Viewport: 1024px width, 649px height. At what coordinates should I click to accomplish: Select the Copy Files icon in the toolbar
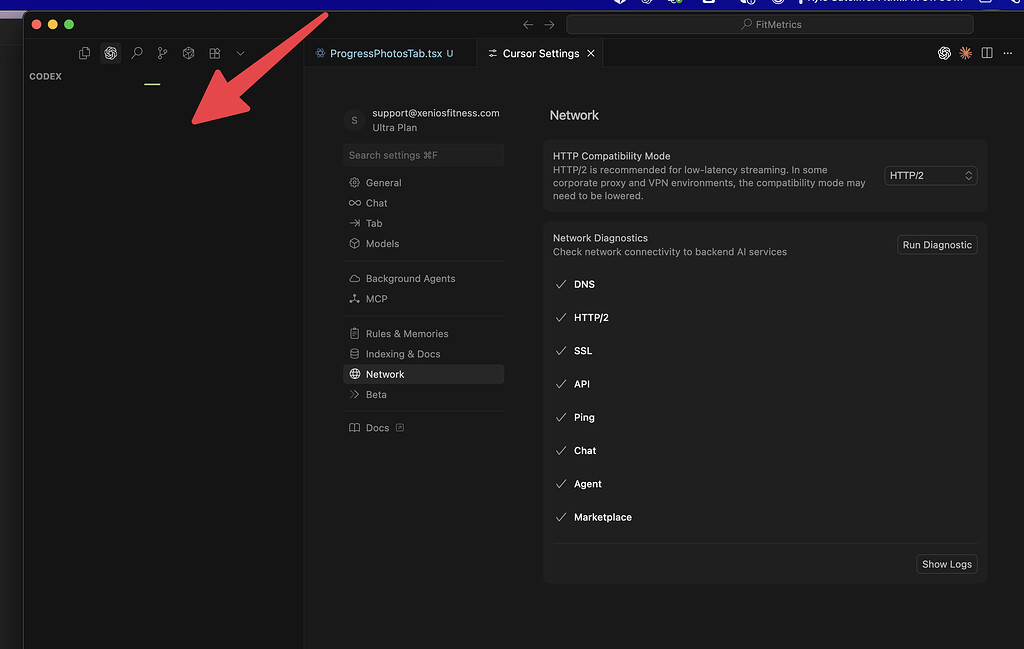pos(84,53)
